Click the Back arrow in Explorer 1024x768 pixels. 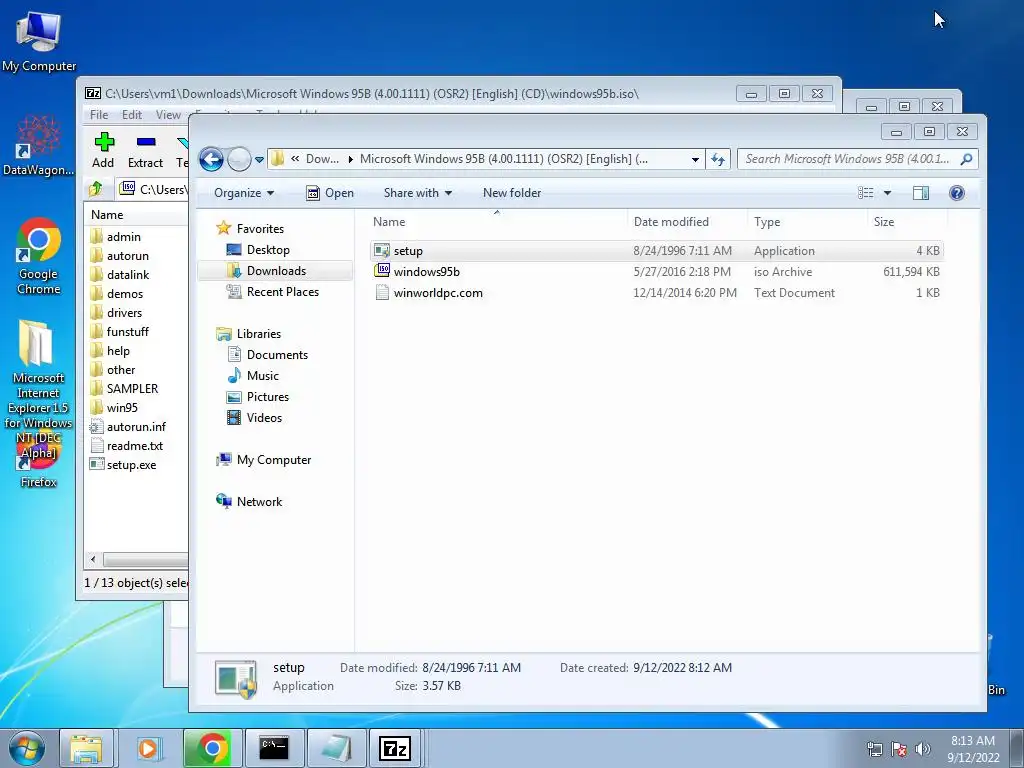(x=211, y=159)
